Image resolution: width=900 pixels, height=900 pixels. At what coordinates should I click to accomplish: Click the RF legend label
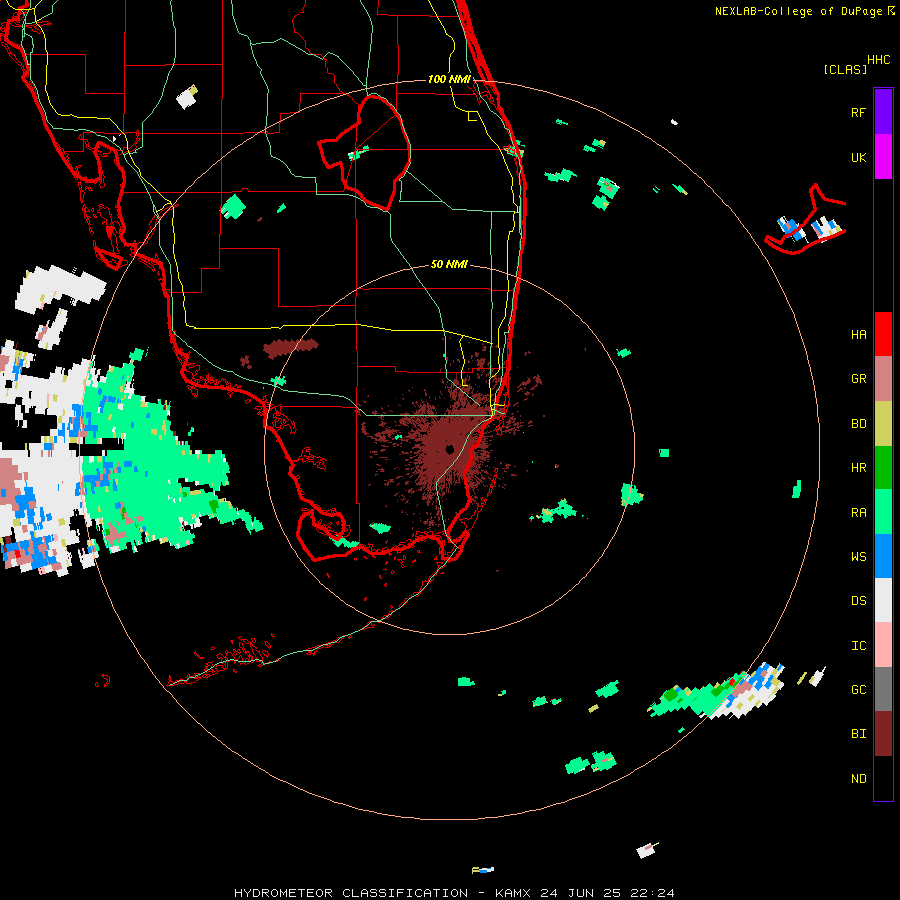858,112
